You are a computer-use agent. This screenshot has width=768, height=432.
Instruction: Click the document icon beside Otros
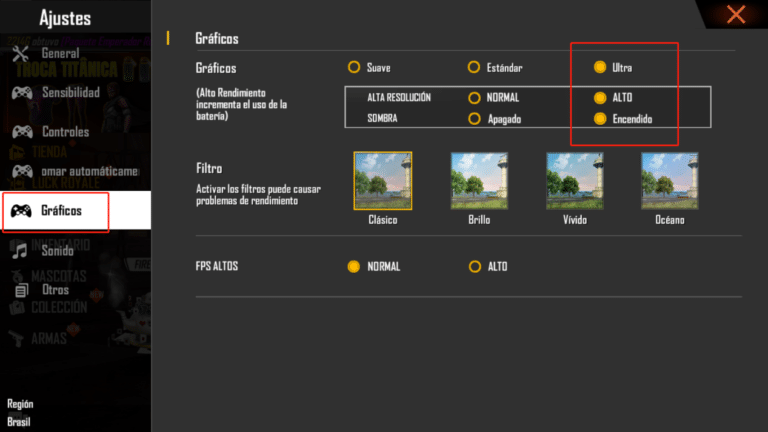click(x=21, y=289)
